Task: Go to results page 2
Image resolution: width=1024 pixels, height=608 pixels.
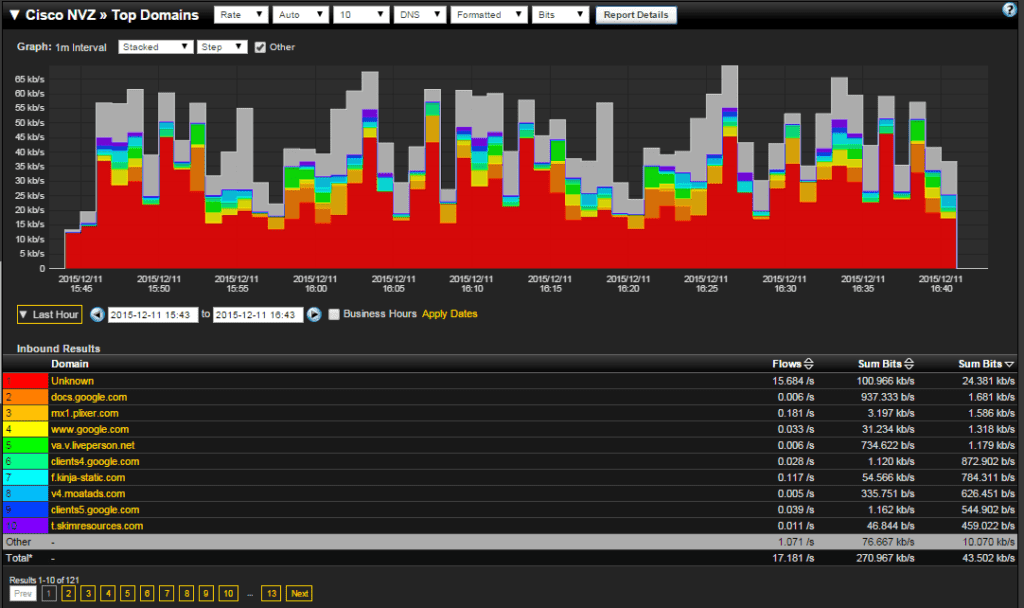Action: pyautogui.click(x=67, y=594)
